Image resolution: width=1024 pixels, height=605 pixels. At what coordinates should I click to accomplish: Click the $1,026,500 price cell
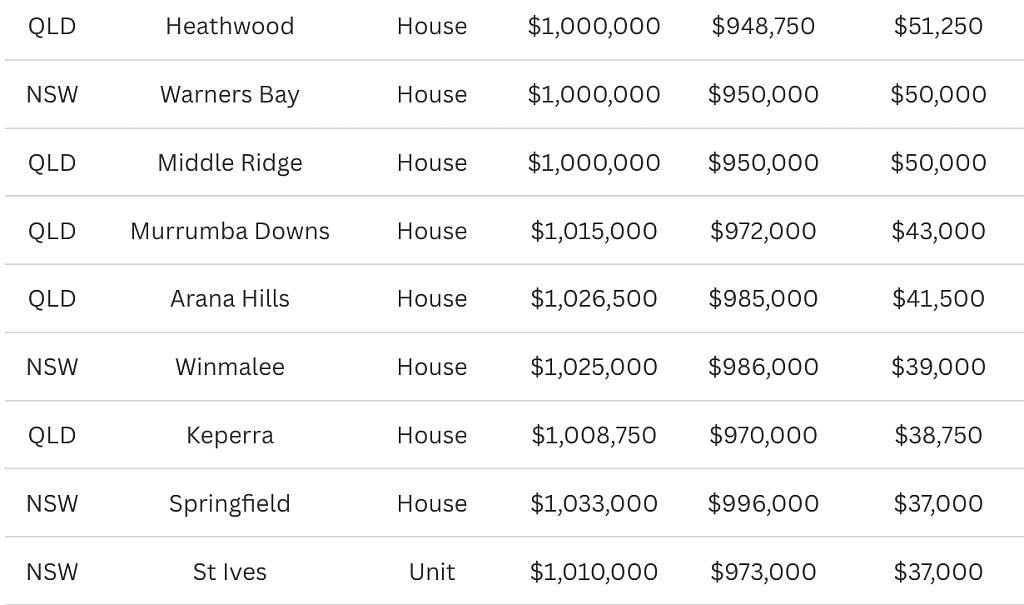[x=594, y=299]
